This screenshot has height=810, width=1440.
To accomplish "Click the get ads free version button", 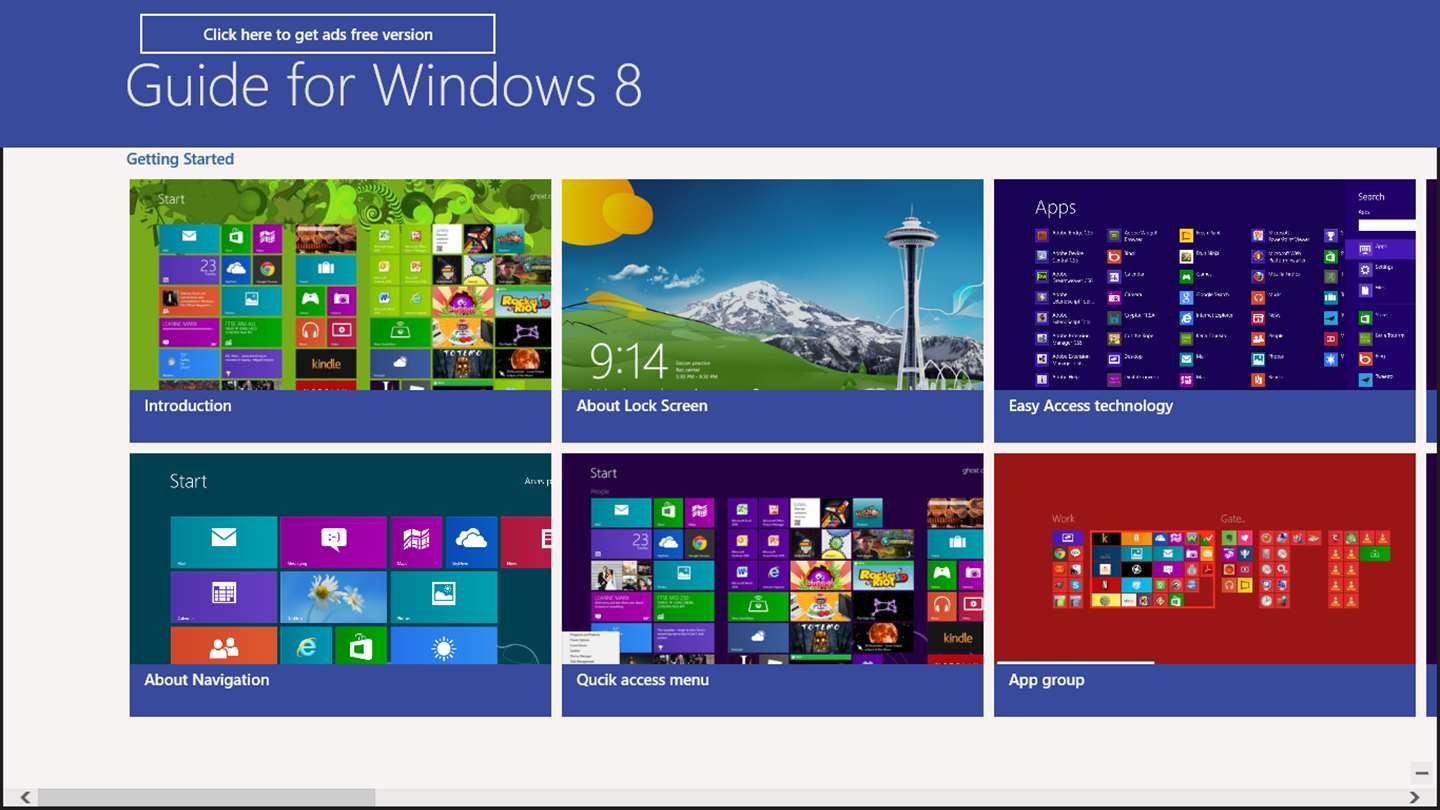I will click(x=318, y=34).
